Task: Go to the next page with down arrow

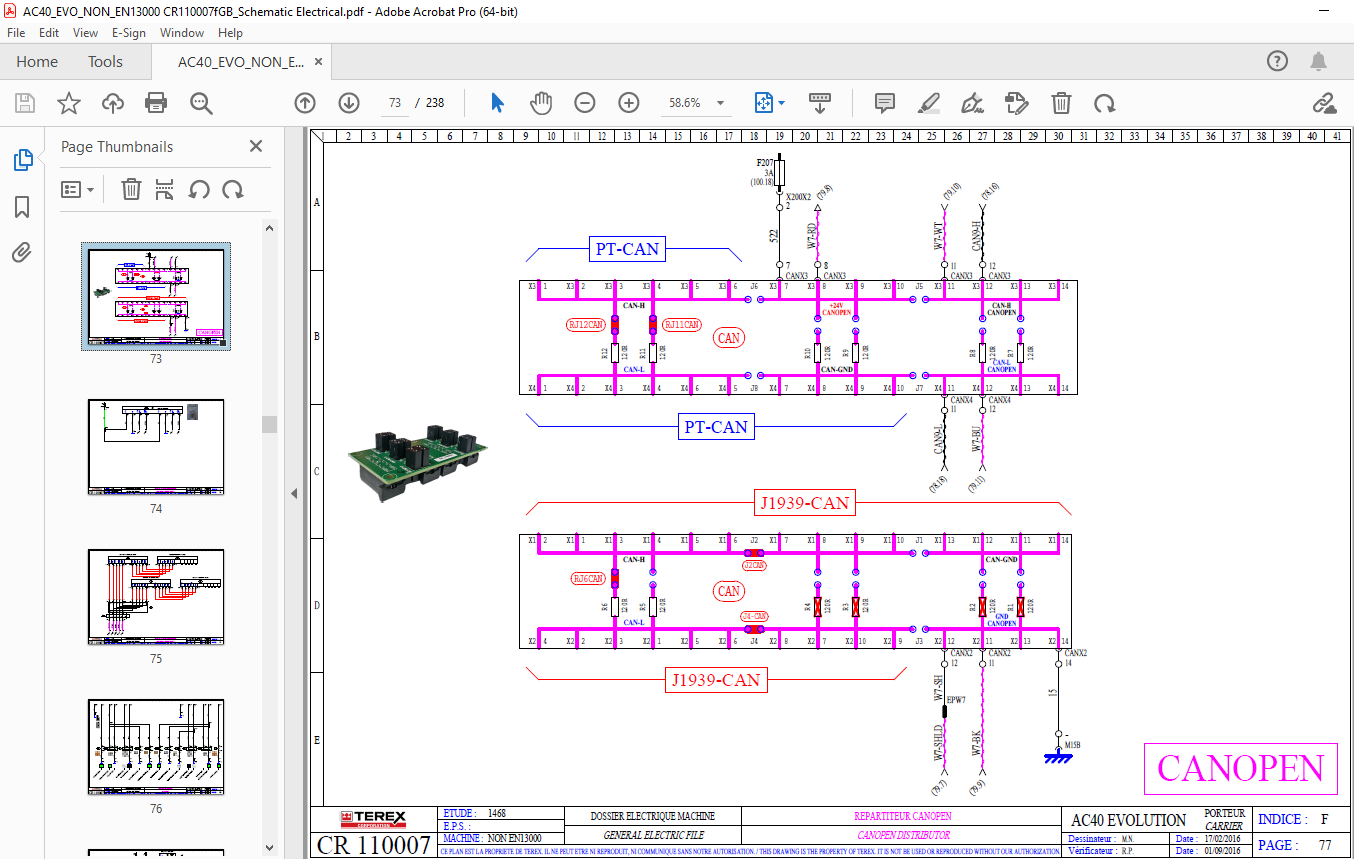Action: tap(349, 103)
